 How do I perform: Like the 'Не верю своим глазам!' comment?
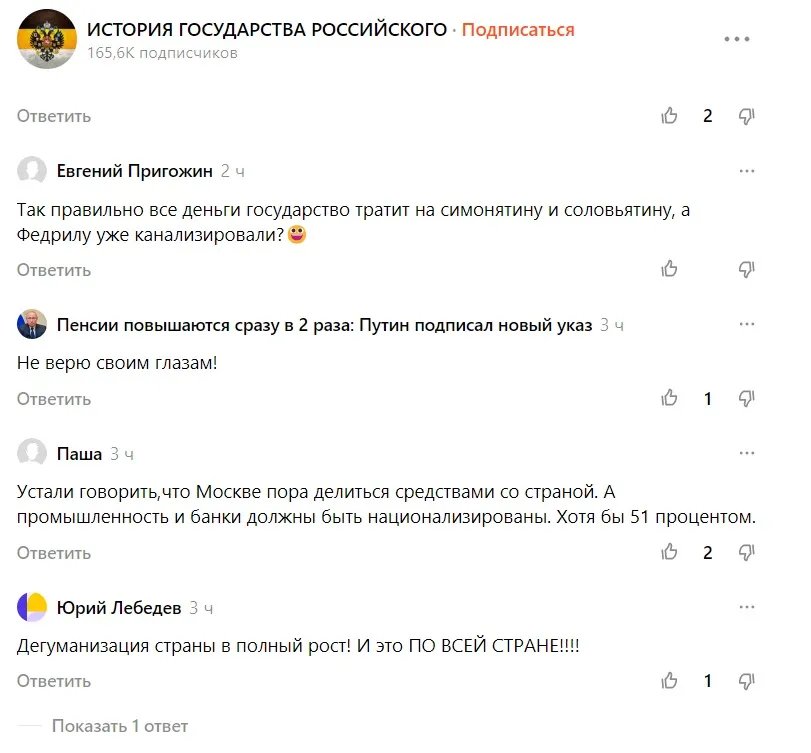pos(670,398)
